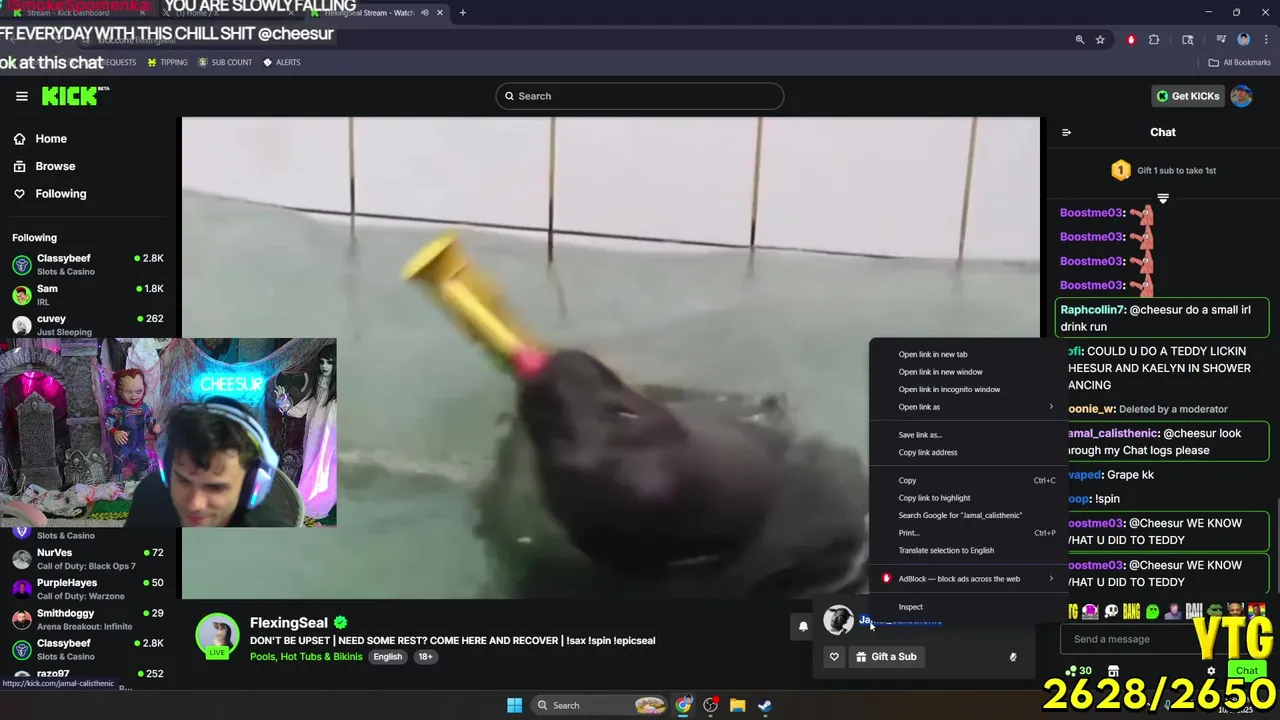Pick the skull emote in quick emotes

click(1111, 611)
